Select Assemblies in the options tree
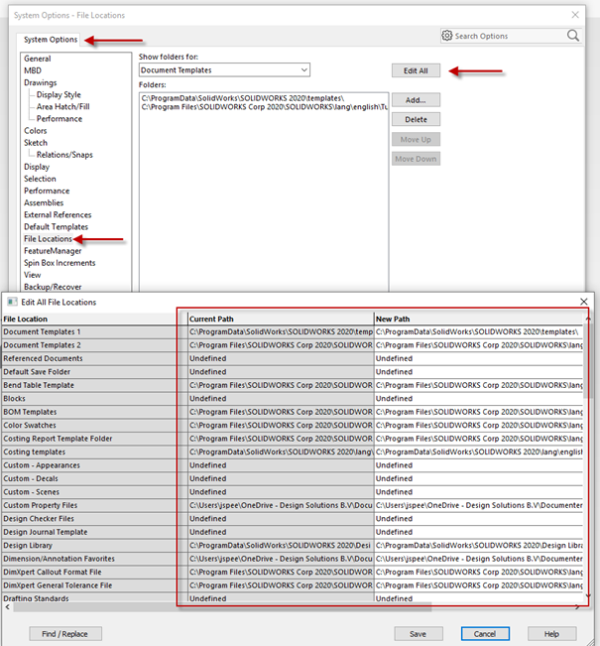The width and height of the screenshot is (600, 646). pyautogui.click(x=43, y=203)
